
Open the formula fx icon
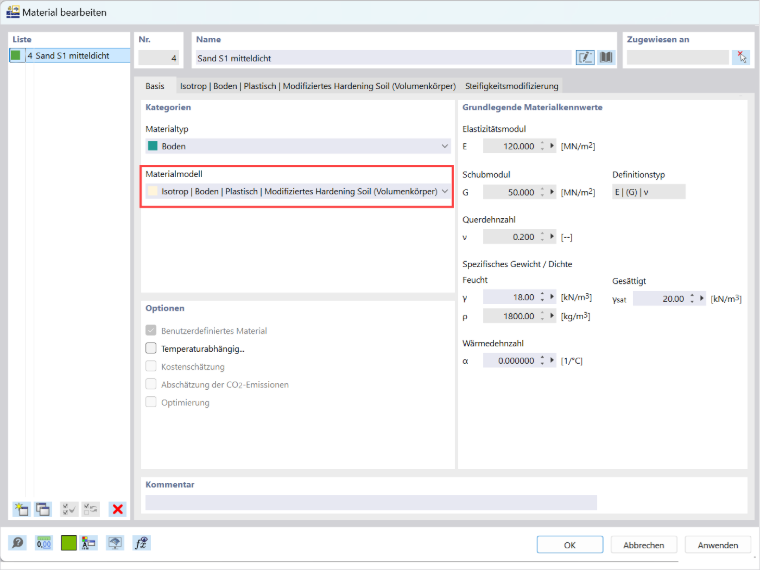click(x=141, y=543)
